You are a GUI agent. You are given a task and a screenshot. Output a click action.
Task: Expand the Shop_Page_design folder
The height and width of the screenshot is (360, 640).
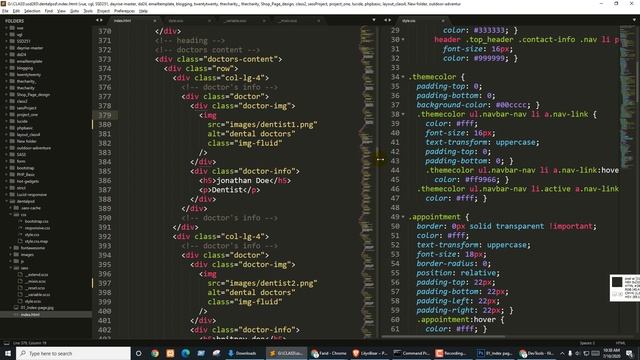[x=7, y=94]
